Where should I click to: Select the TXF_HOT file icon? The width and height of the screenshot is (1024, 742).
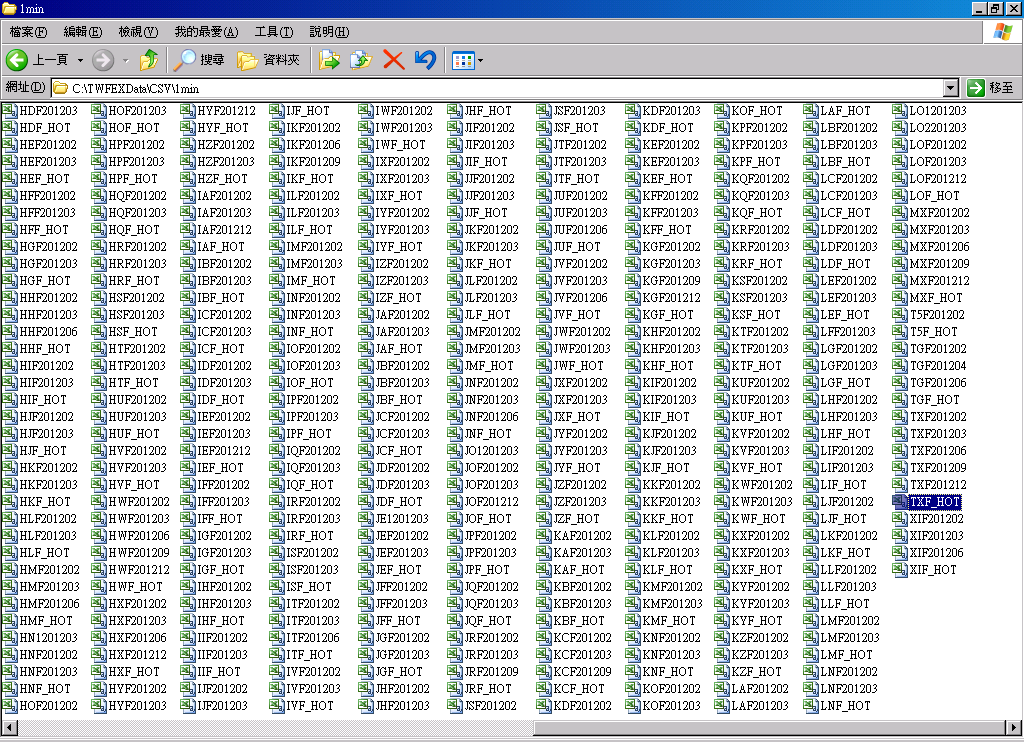pos(900,502)
